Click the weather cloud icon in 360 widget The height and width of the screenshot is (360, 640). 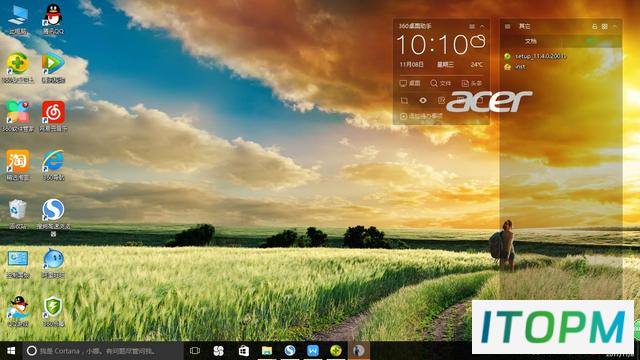click(x=478, y=41)
